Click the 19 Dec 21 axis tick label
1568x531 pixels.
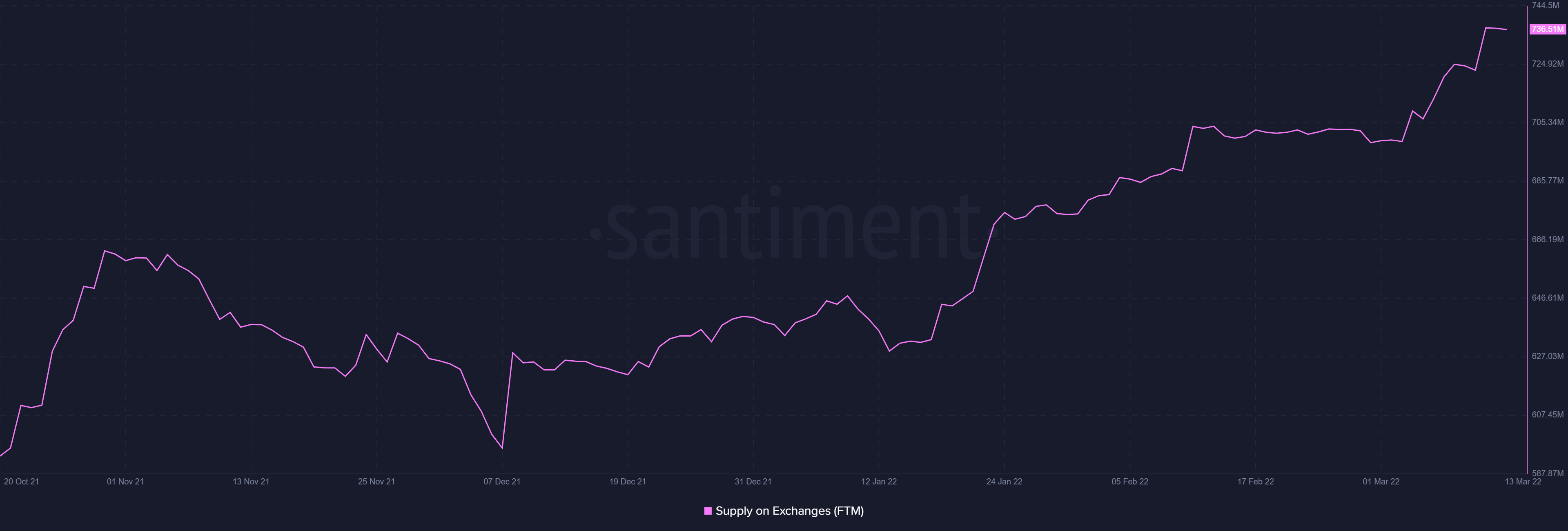[628, 482]
